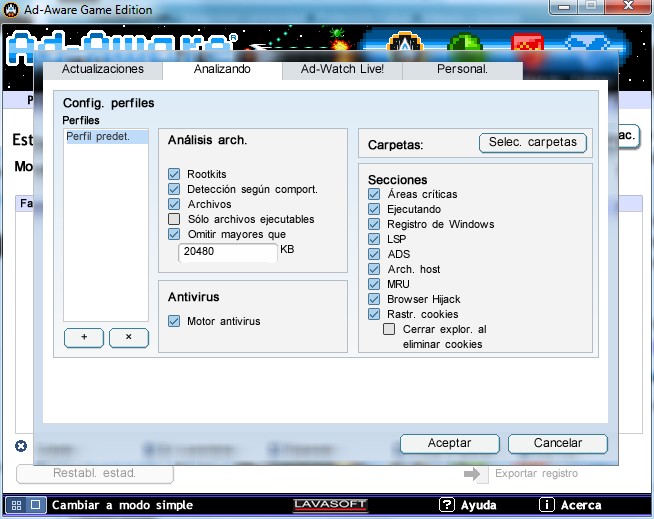This screenshot has height=519, width=654.
Task: Click the single-pane mode icon
Action: click(36, 505)
